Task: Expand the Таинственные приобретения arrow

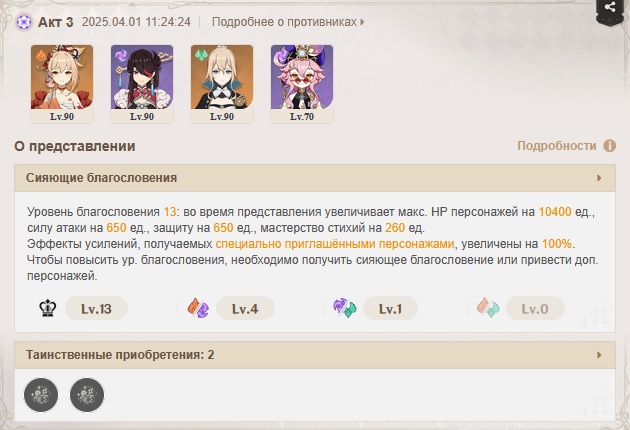Action: pyautogui.click(x=599, y=355)
